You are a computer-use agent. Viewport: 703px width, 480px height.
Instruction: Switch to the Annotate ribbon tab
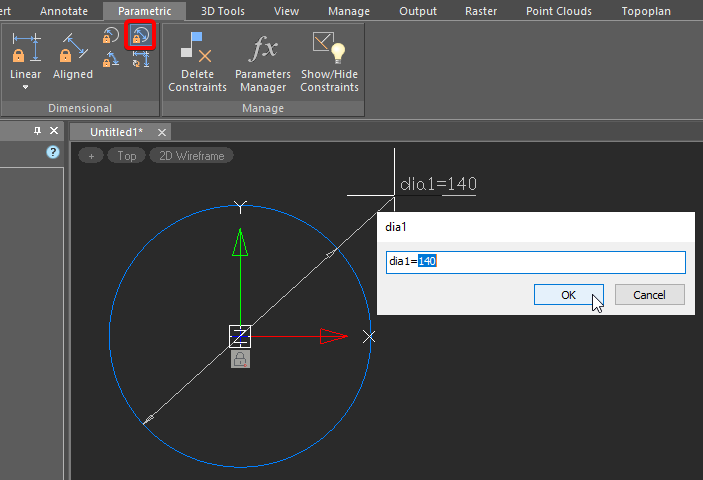point(64,11)
